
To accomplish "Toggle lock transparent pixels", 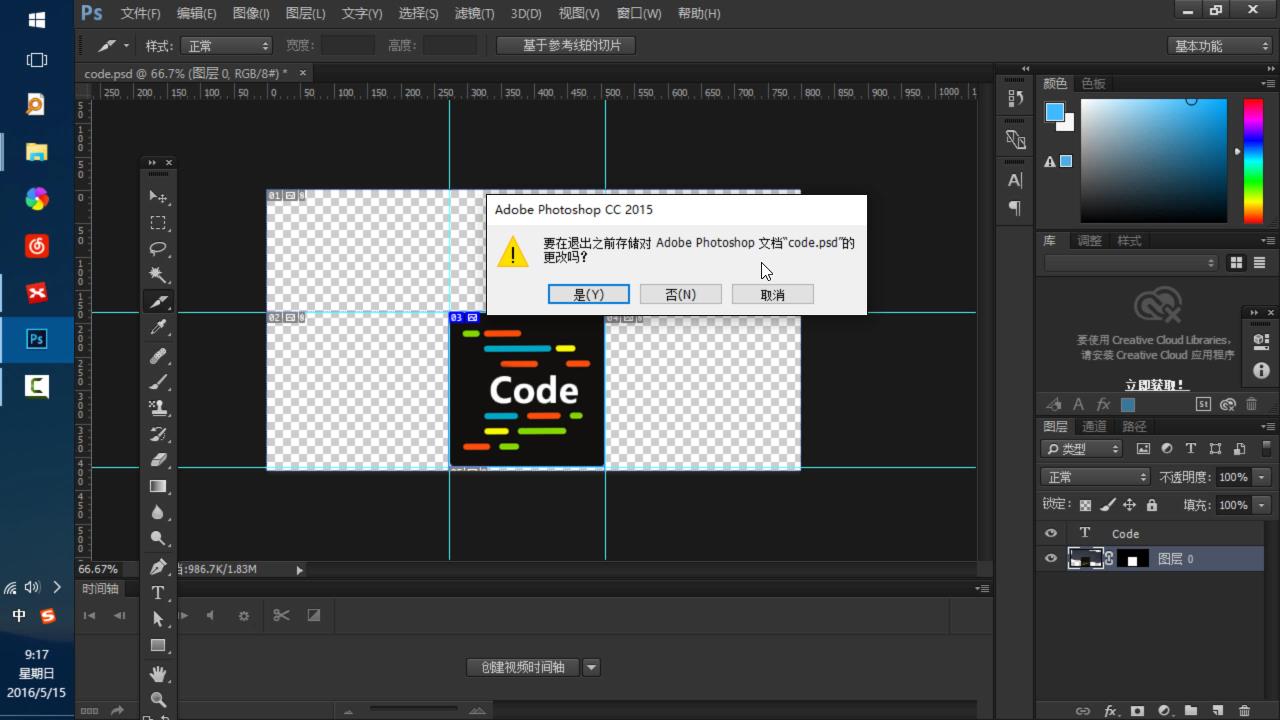I will [1085, 505].
